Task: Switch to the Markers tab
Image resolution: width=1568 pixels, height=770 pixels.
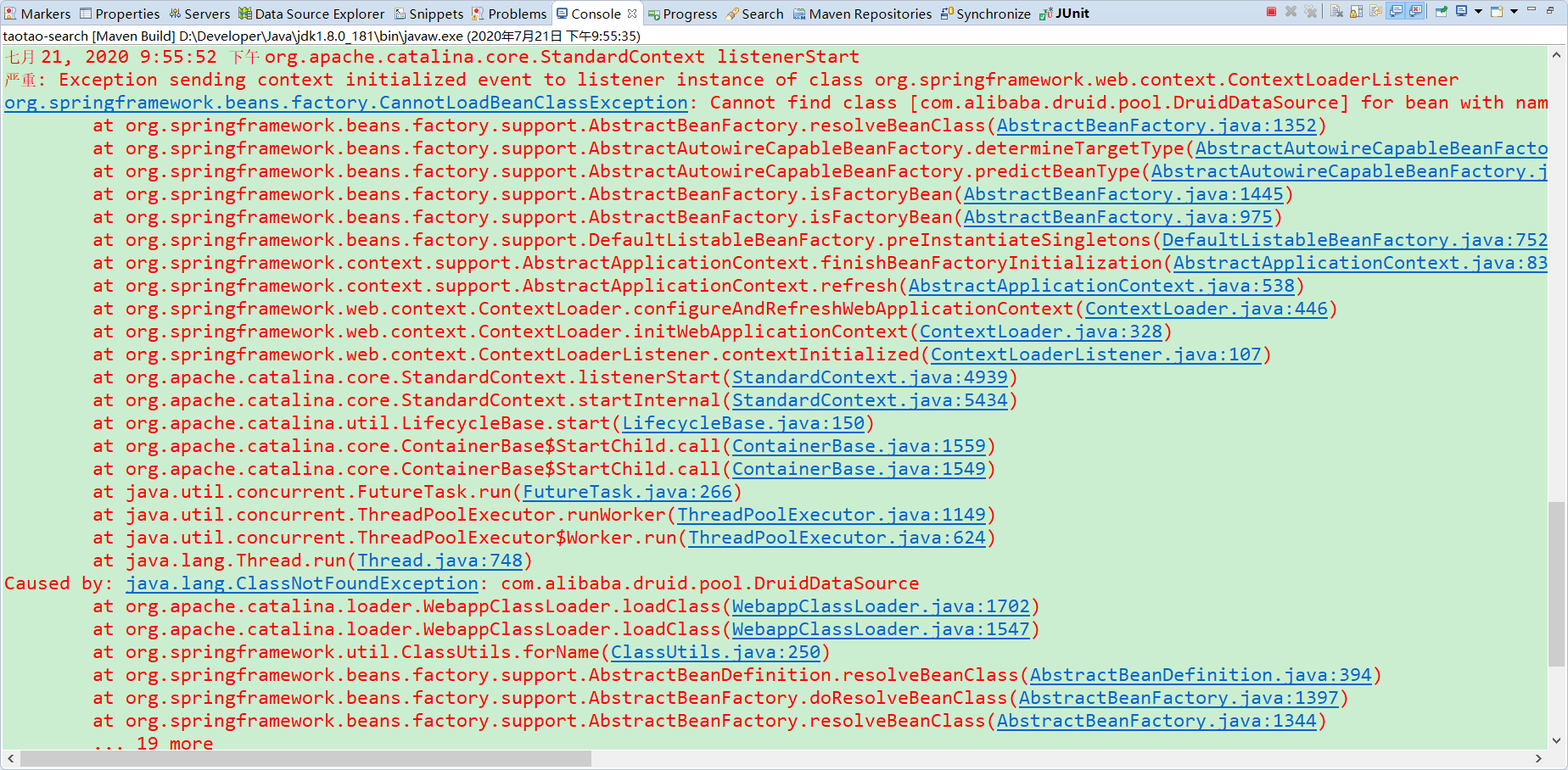Action: [x=37, y=14]
